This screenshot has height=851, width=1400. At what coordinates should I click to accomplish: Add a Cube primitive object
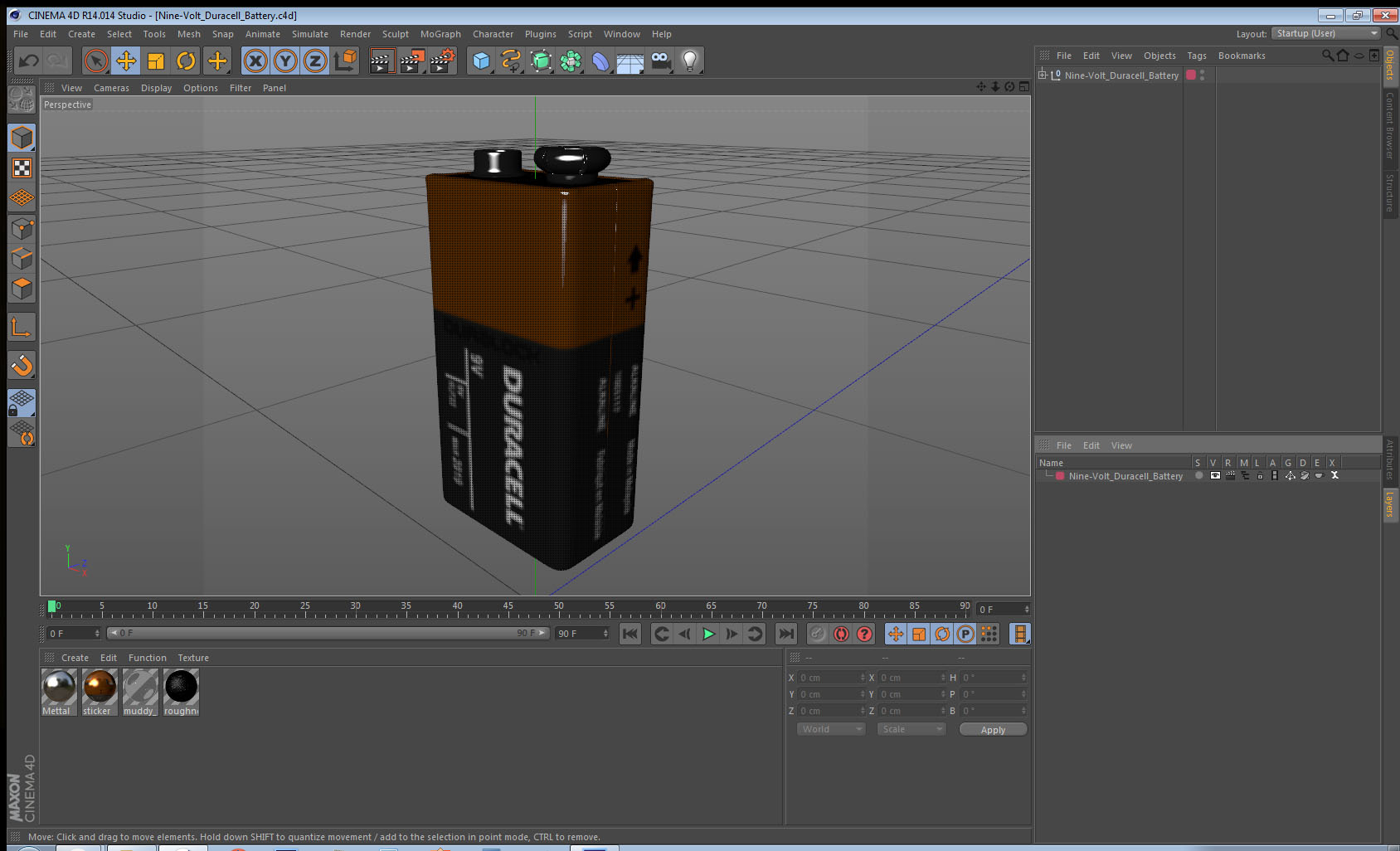click(x=481, y=61)
